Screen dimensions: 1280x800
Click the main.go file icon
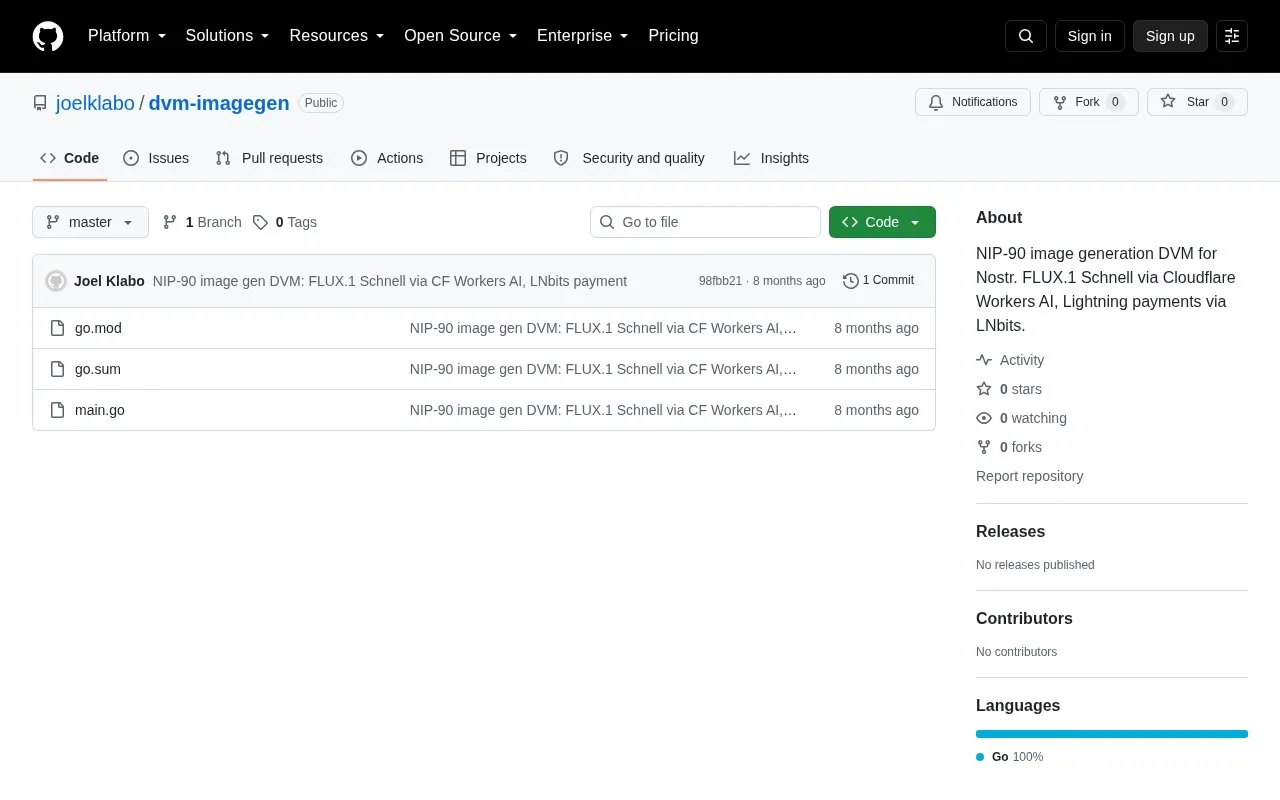coord(58,410)
